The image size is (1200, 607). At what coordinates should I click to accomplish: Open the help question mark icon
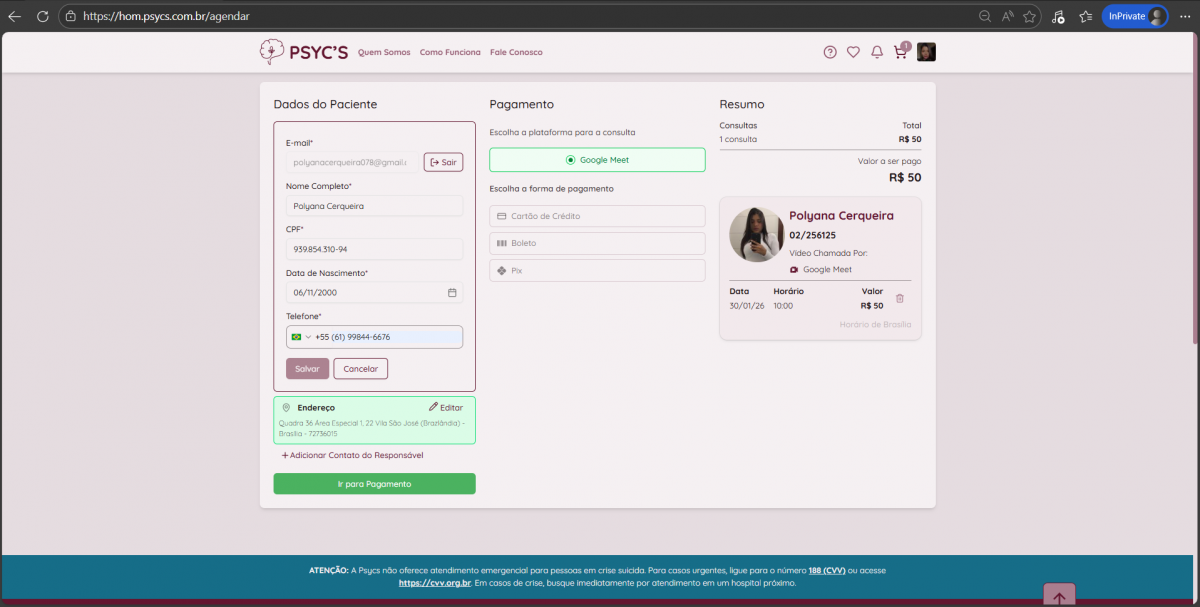tap(830, 52)
